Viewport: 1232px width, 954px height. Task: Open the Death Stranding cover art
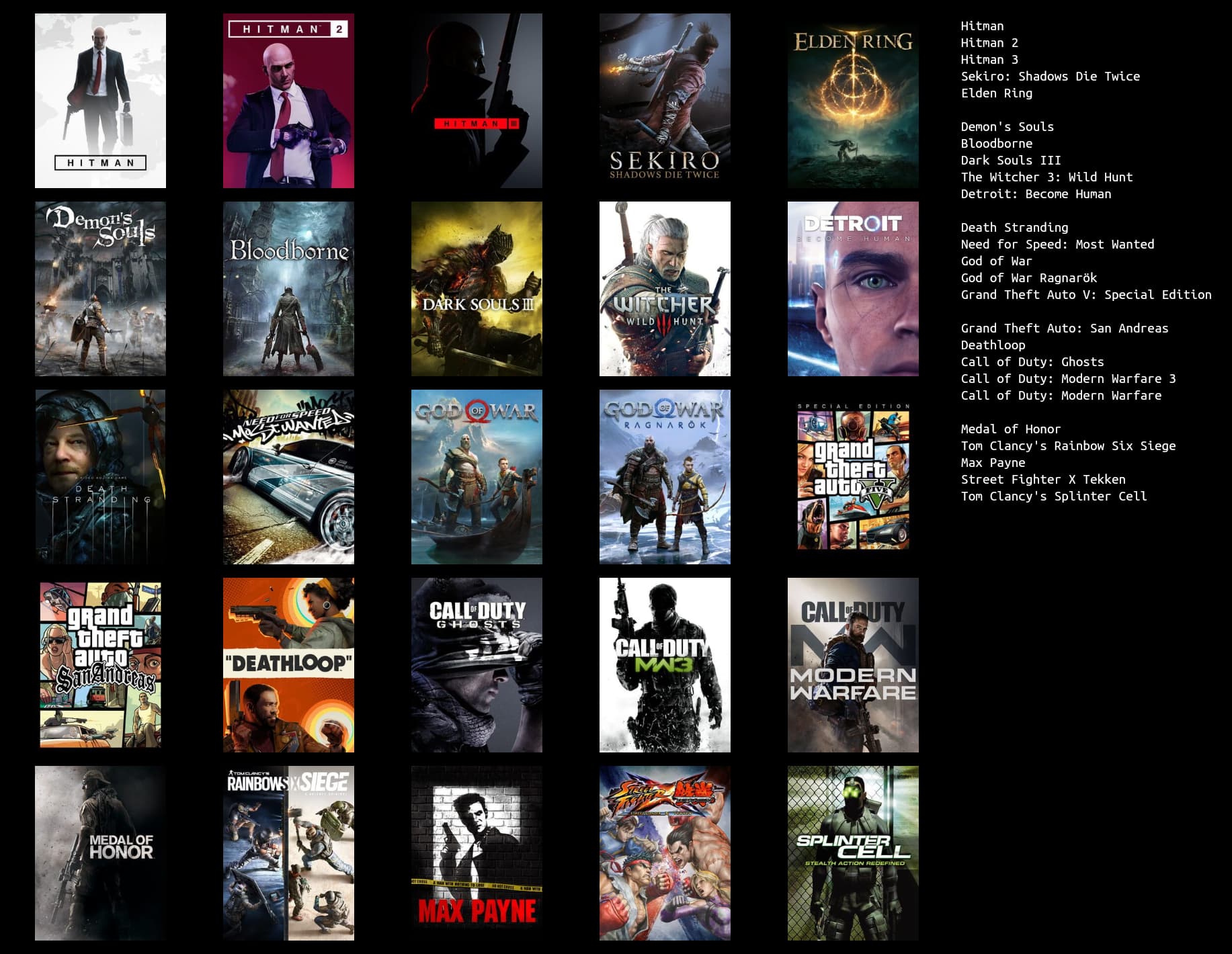click(x=100, y=477)
